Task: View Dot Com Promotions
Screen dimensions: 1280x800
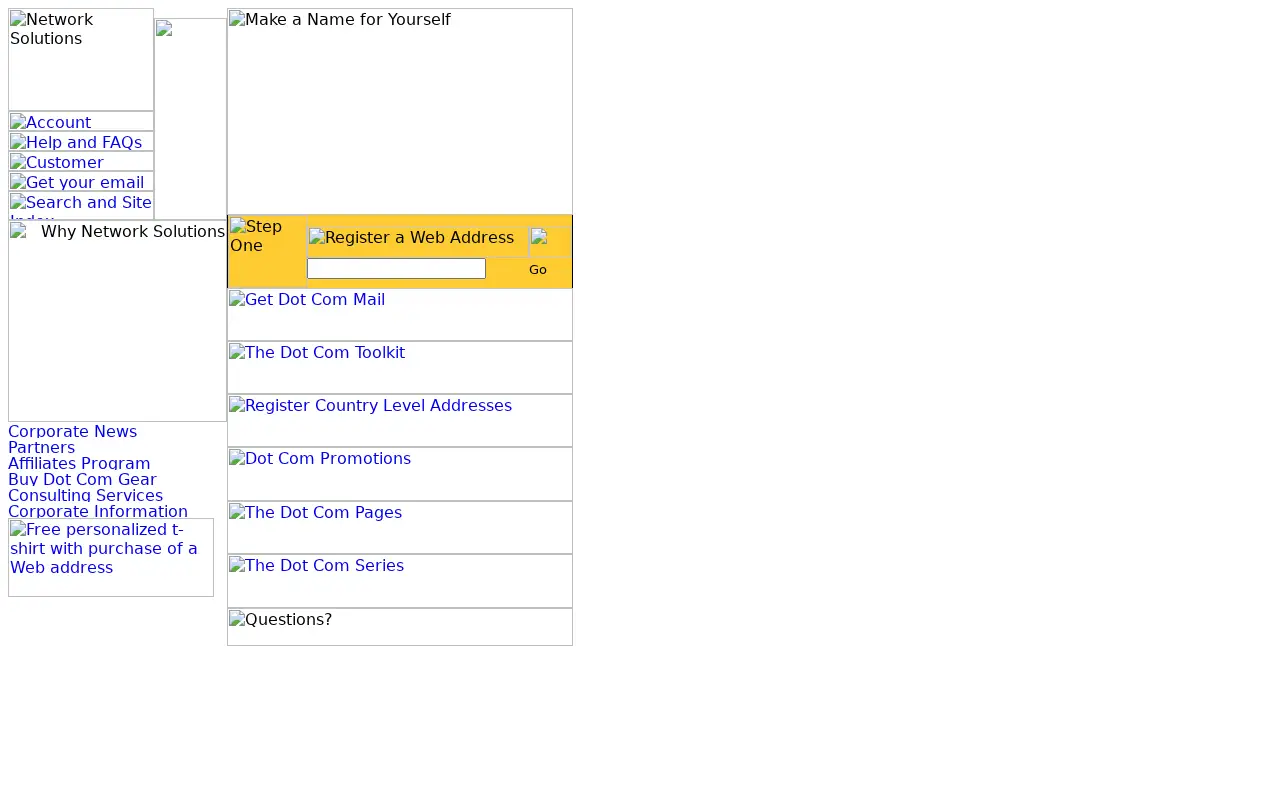Action: (400, 474)
